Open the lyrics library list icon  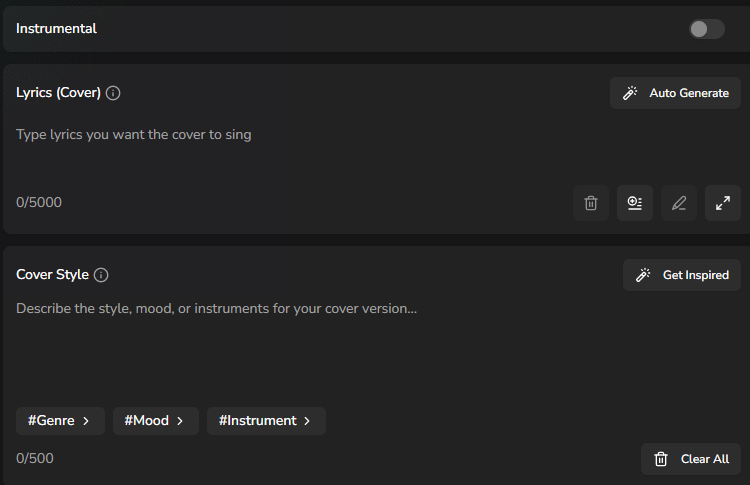point(635,203)
